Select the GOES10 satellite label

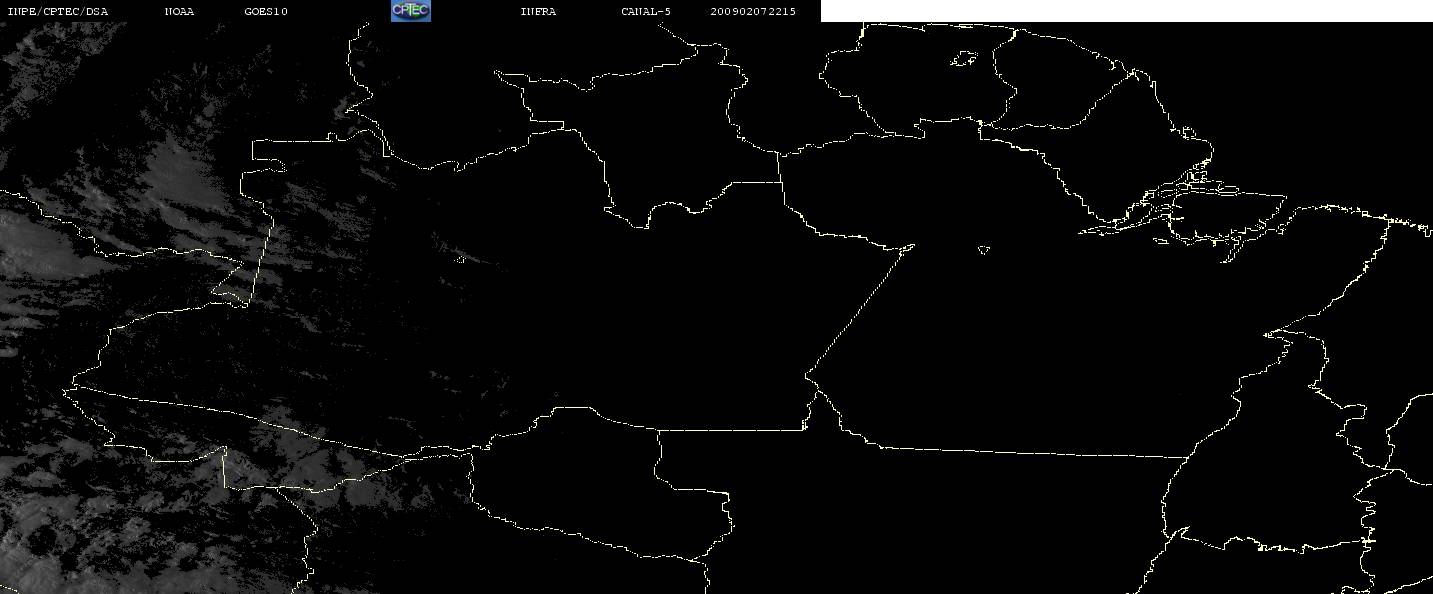[266, 11]
